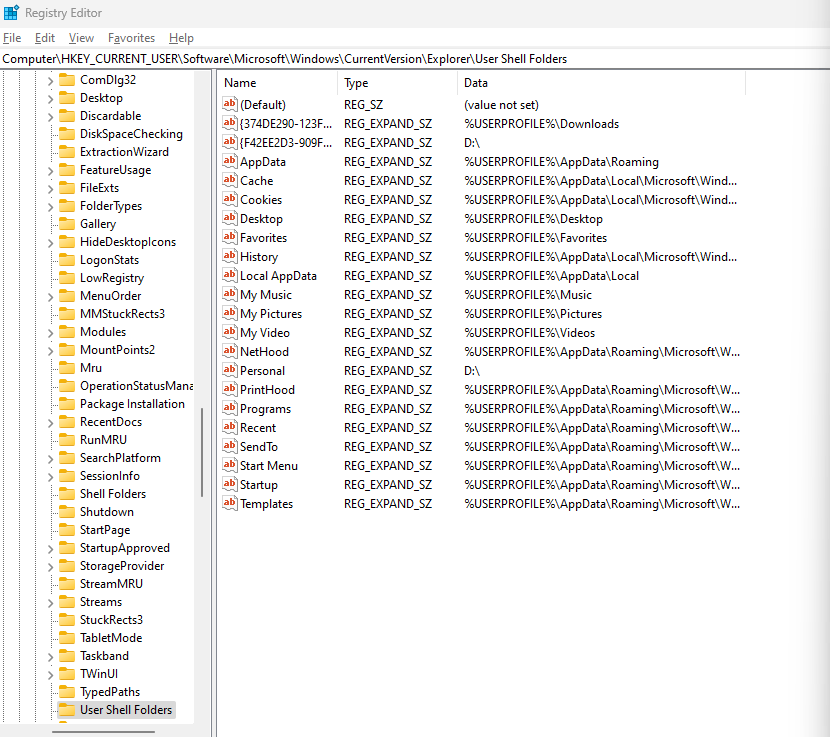This screenshot has height=737, width=830.
Task: Sort values by the Data column header
Action: [x=601, y=83]
